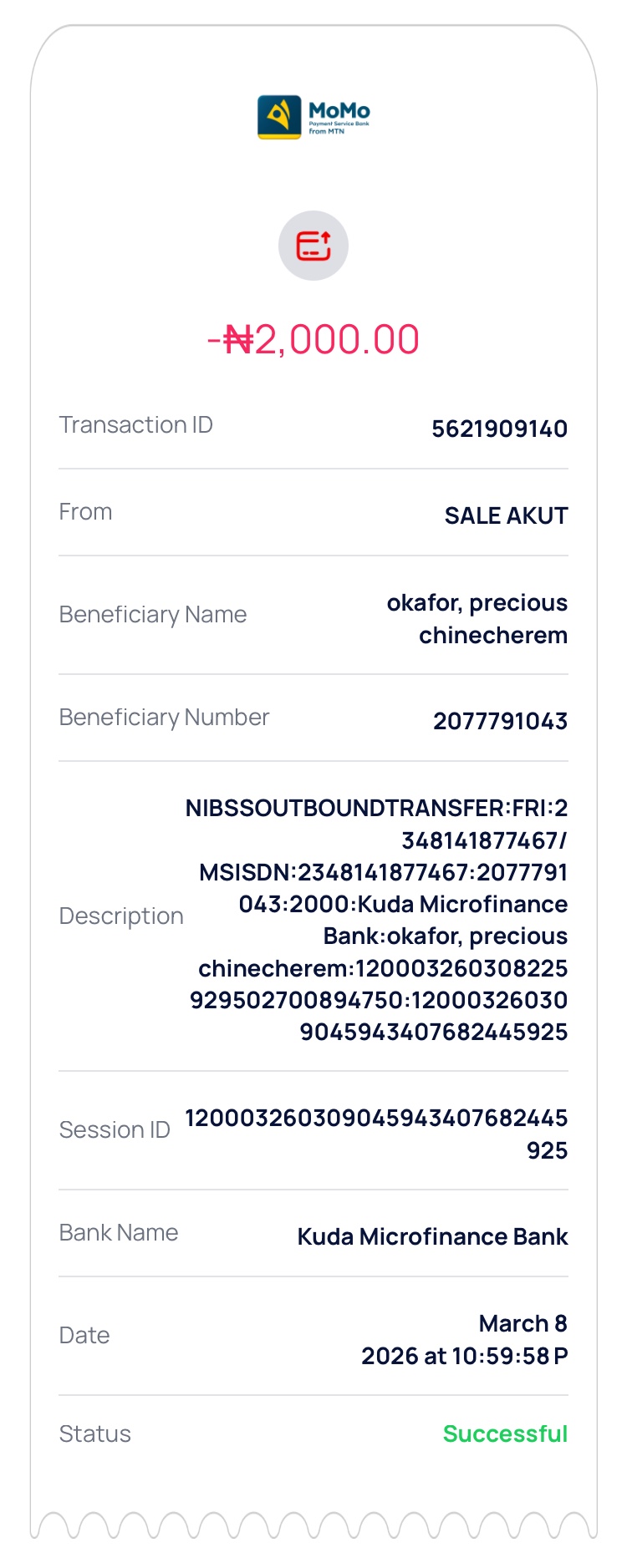Select the Session ID number value
The height and width of the screenshot is (1568, 627).
point(376,1134)
